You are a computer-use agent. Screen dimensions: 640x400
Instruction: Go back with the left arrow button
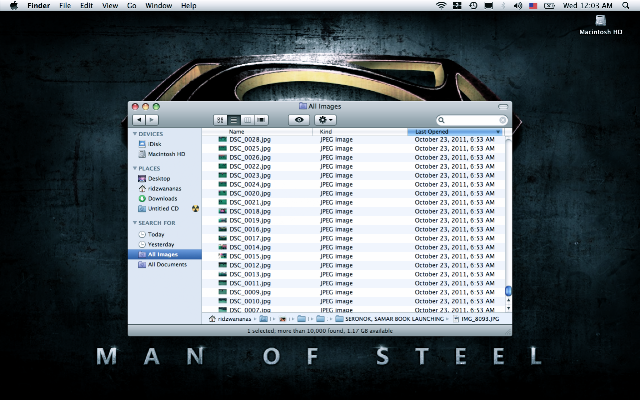[139, 120]
